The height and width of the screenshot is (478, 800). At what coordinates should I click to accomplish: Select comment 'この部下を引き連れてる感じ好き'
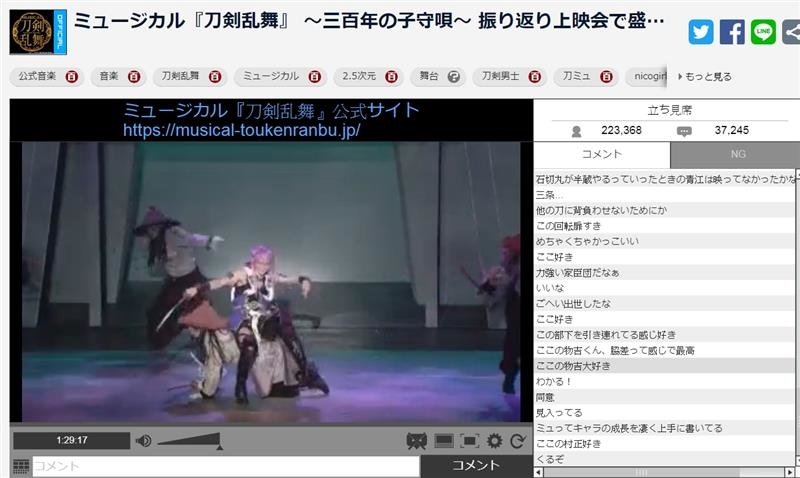pyautogui.click(x=664, y=335)
